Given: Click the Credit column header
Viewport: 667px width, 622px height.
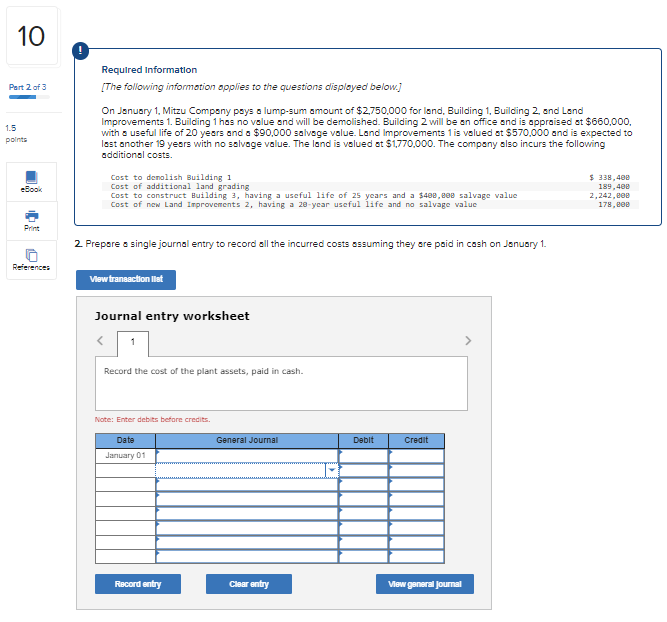Looking at the screenshot, I should point(416,441).
